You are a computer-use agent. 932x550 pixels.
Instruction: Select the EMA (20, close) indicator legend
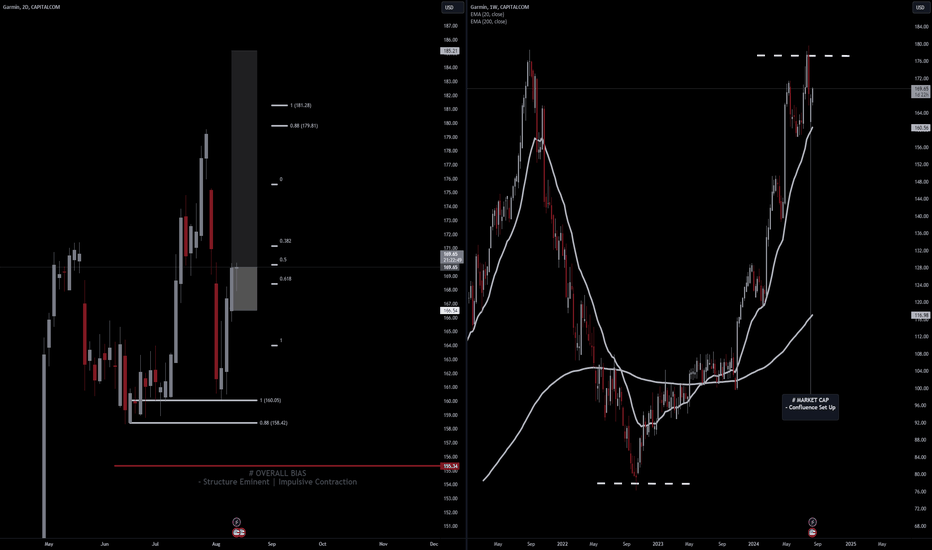[x=487, y=14]
